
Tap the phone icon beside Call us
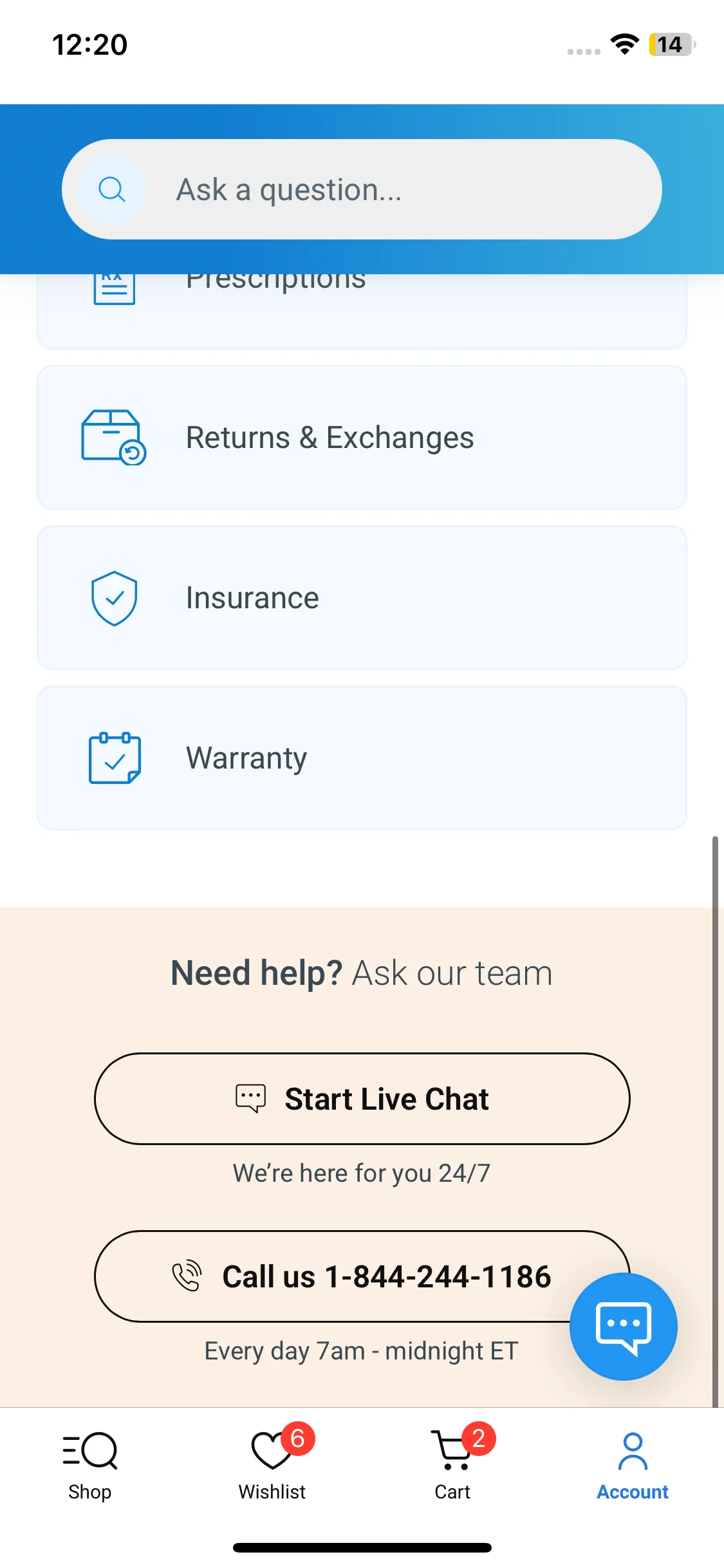click(x=187, y=1276)
